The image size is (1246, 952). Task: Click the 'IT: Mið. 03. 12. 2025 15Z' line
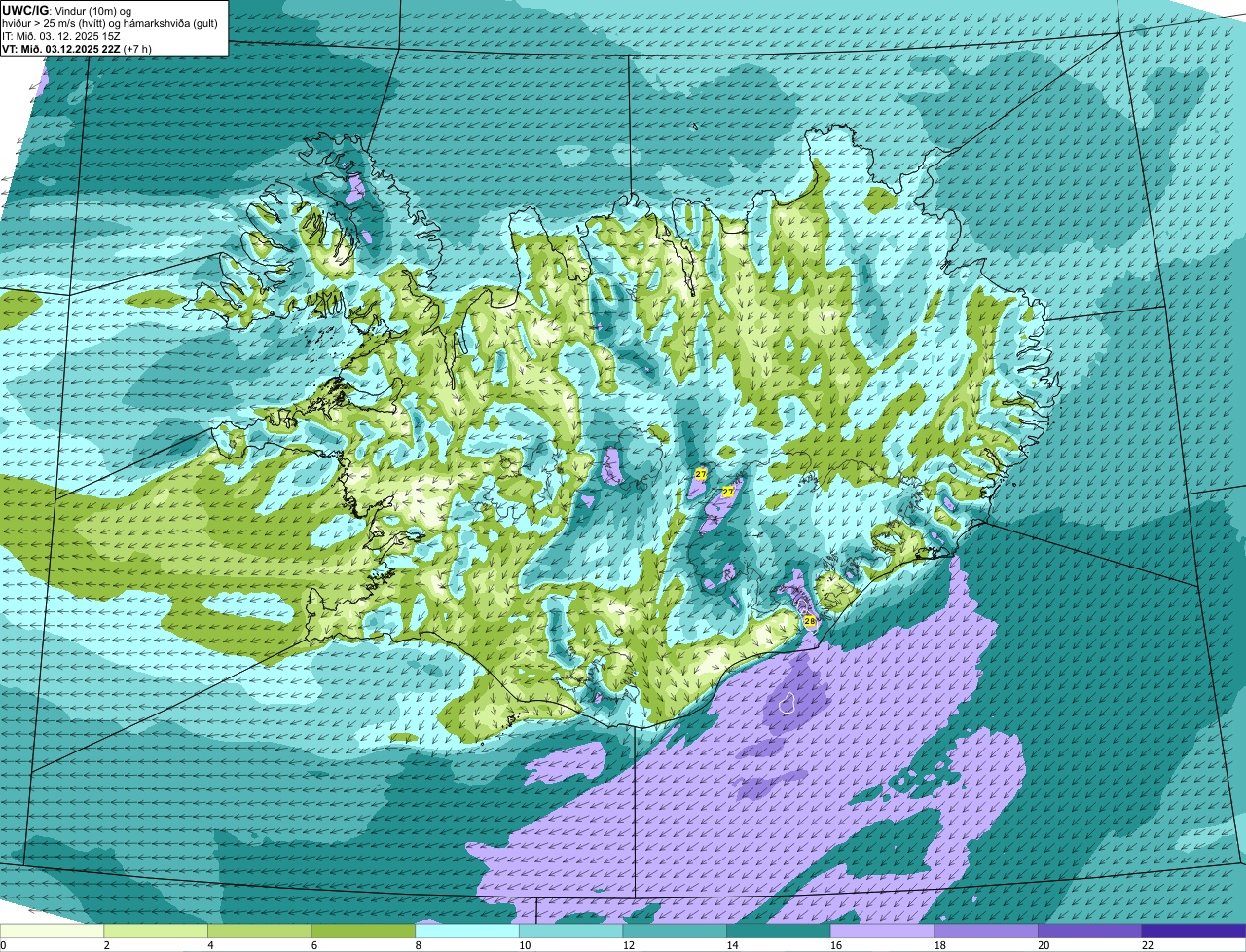[61, 35]
